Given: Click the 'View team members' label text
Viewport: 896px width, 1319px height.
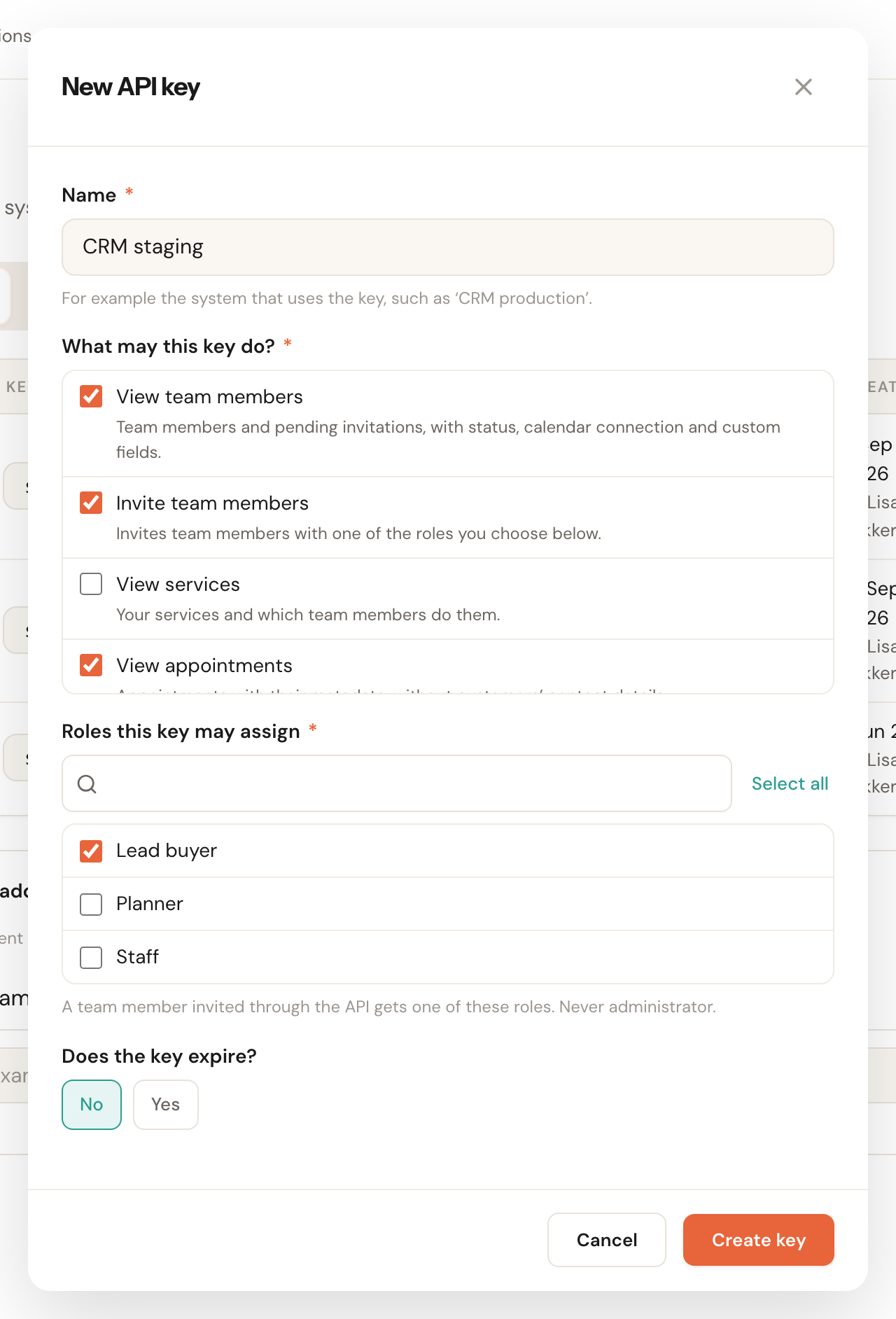Looking at the screenshot, I should [209, 397].
